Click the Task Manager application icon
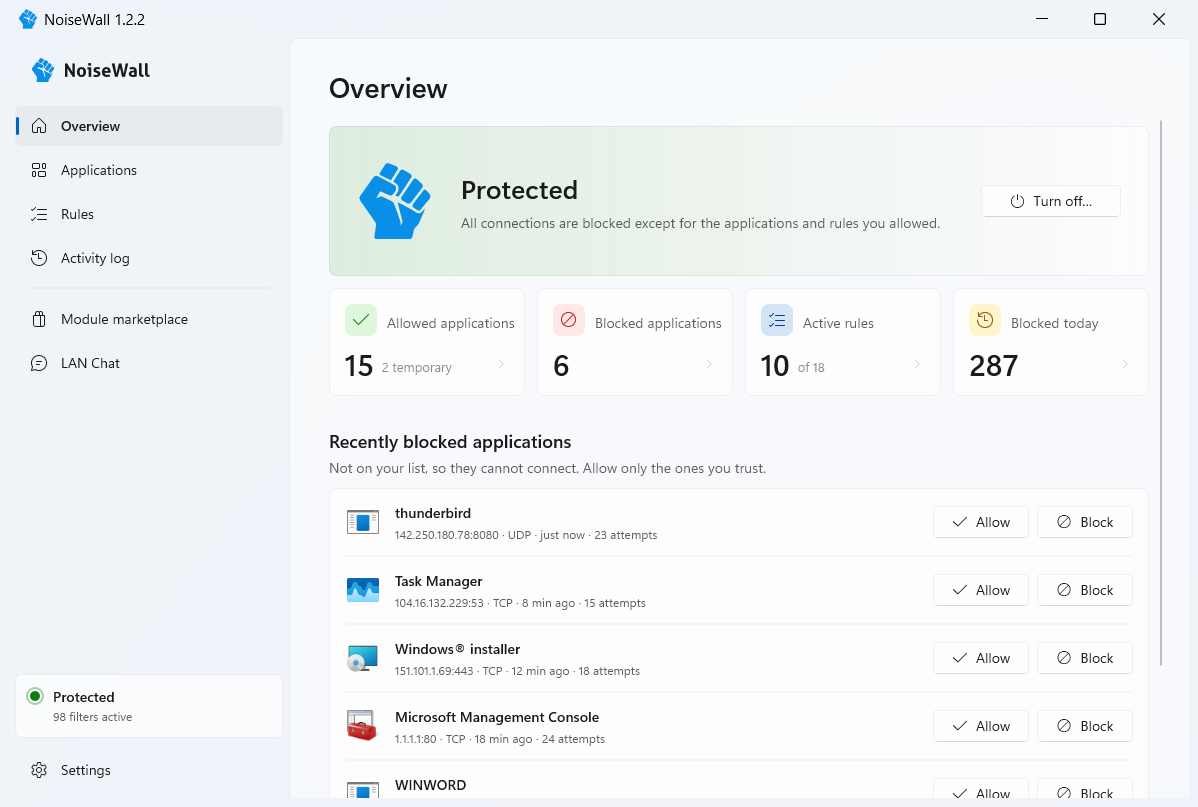The image size is (1198, 807). 363,590
